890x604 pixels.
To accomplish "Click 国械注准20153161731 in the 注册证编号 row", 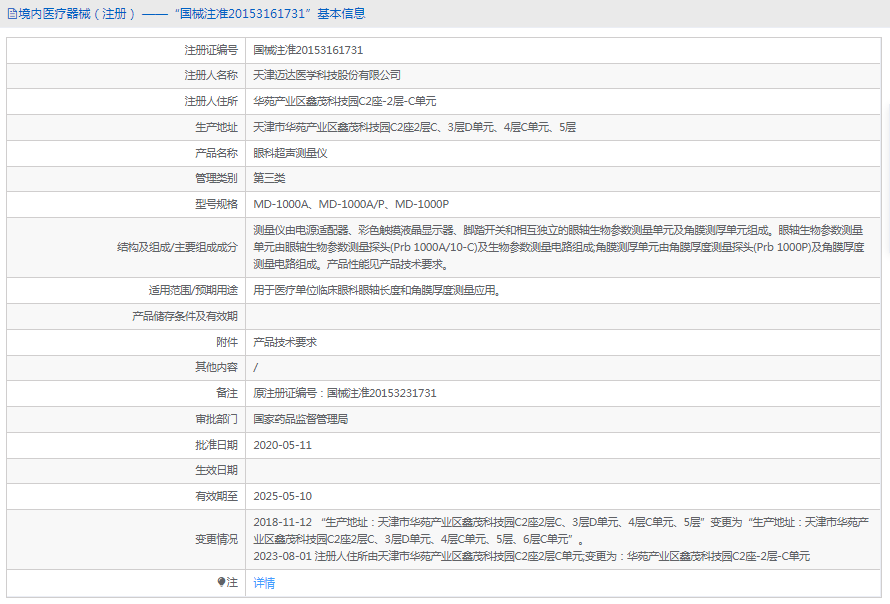I will click(x=308, y=50).
